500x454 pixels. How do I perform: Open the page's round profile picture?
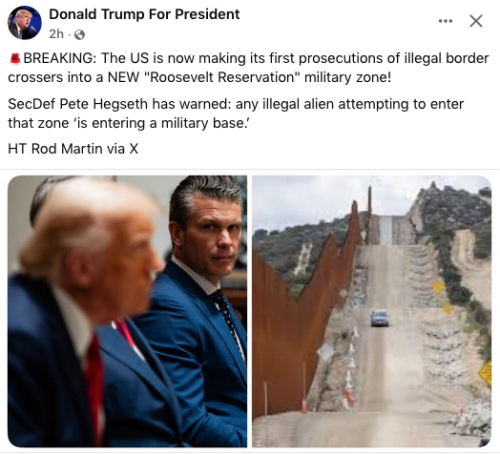click(25, 23)
